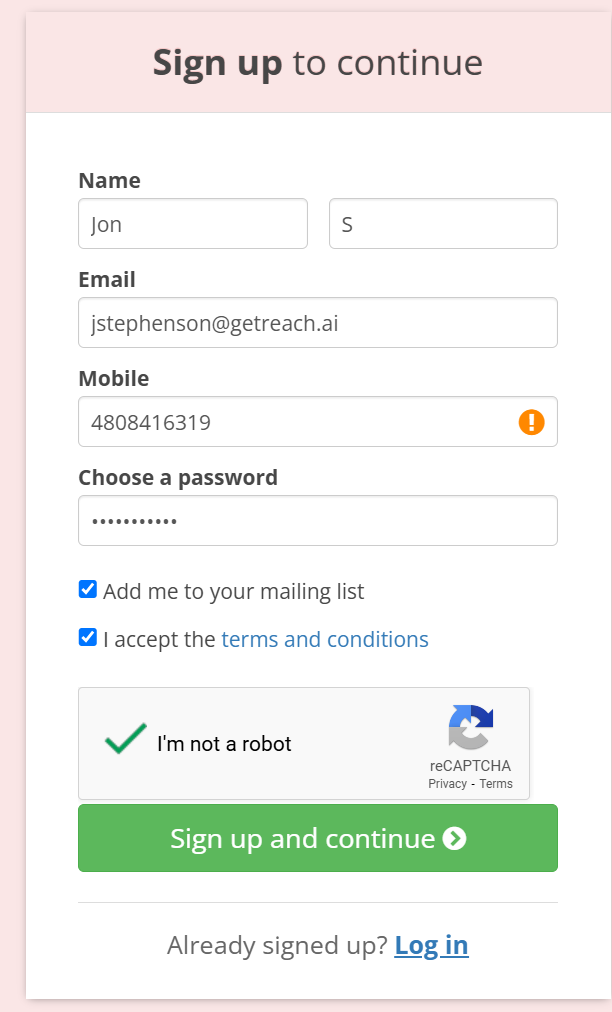This screenshot has width=612, height=1012.
Task: Focus the Choose a password field
Action: point(318,520)
